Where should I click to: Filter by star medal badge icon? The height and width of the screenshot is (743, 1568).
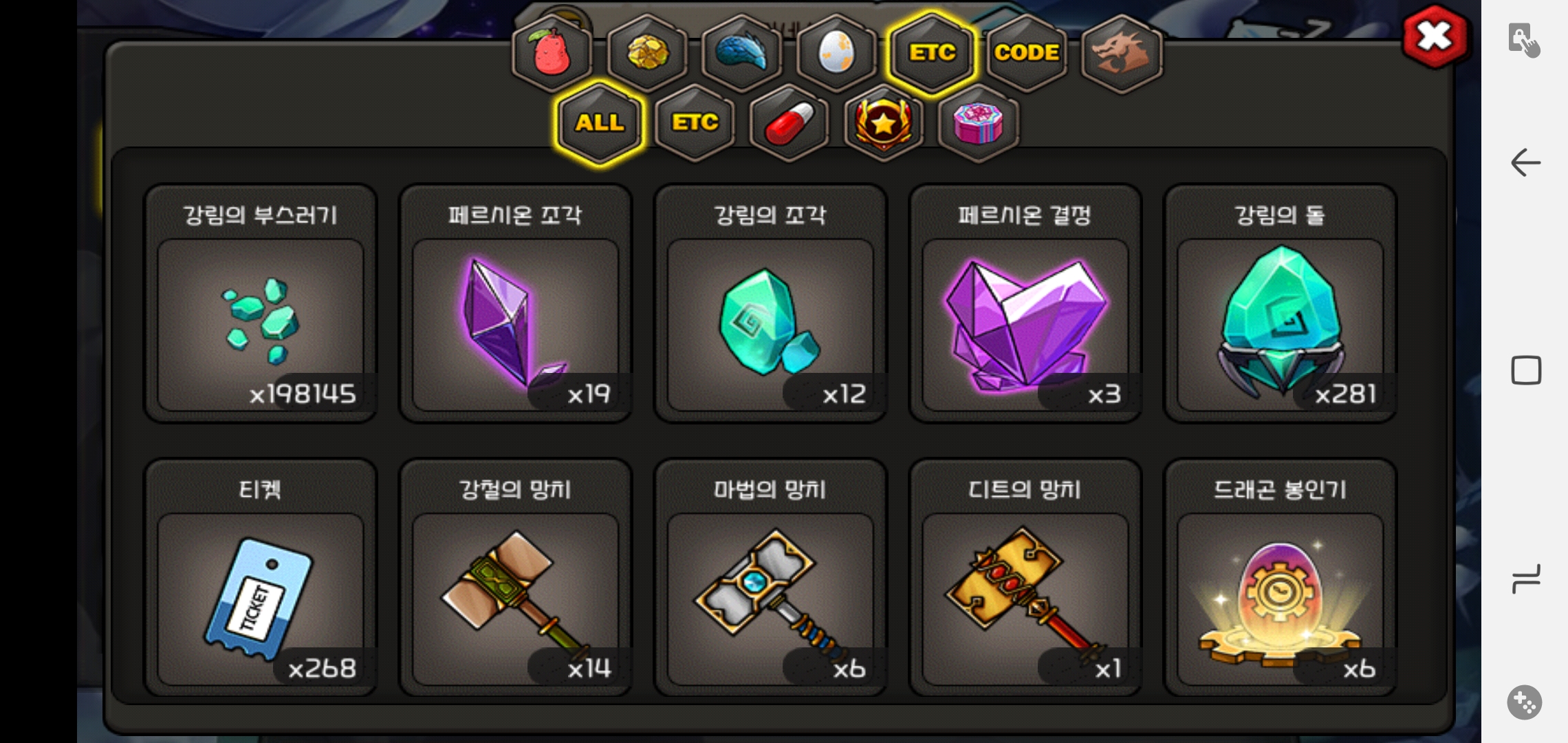tap(884, 124)
